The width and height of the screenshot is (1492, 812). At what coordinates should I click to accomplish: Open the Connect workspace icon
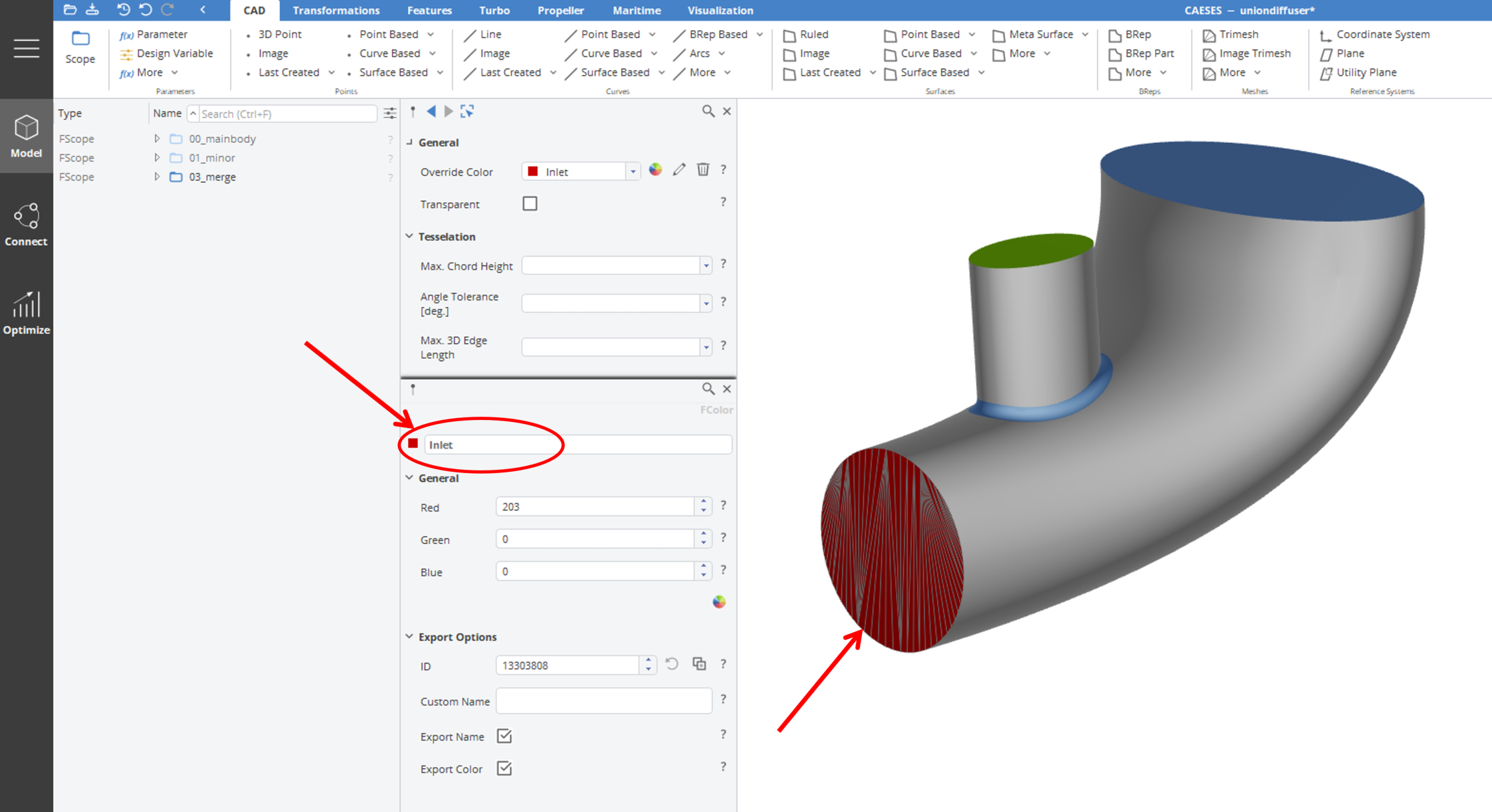click(26, 224)
